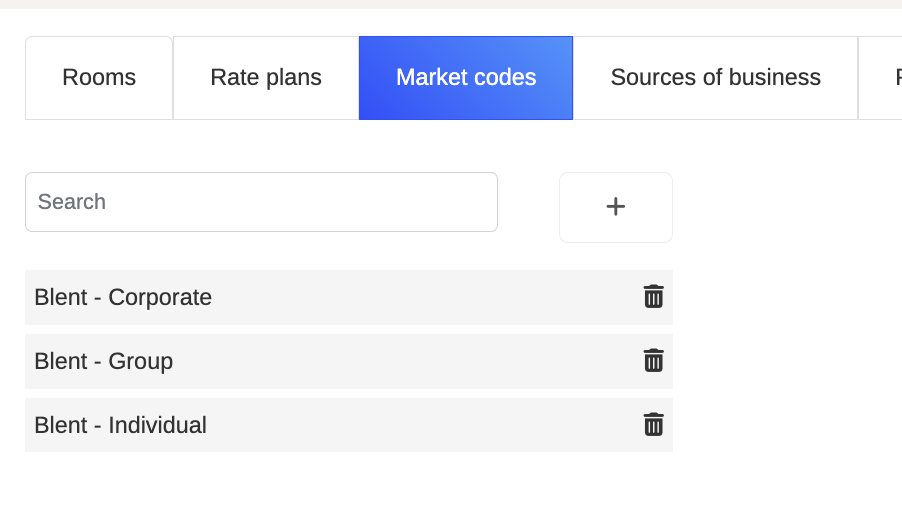902x526 pixels.
Task: Click the Blent - Group label text
Action: point(104,361)
